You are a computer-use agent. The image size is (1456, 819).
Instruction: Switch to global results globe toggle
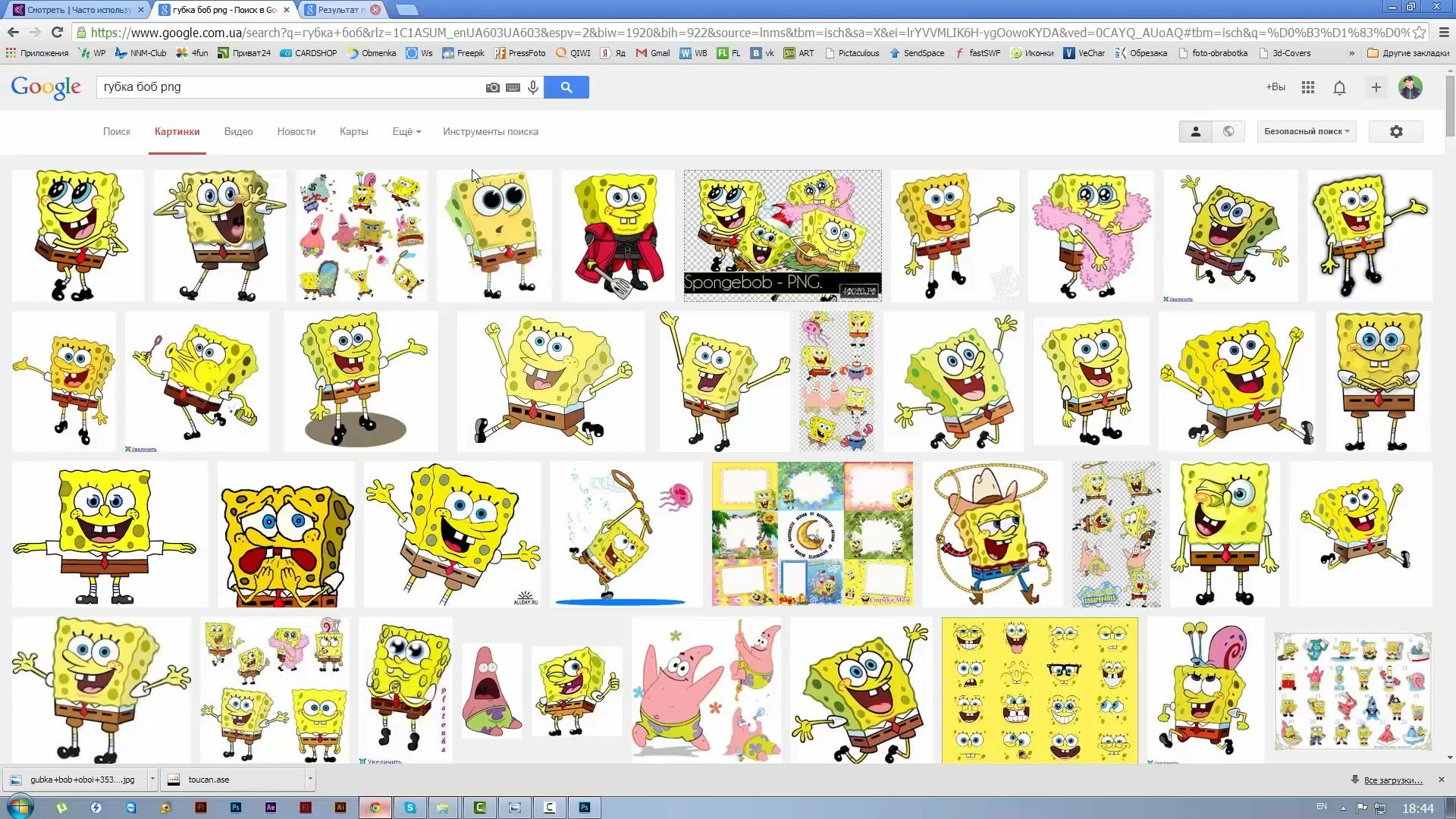(1228, 131)
